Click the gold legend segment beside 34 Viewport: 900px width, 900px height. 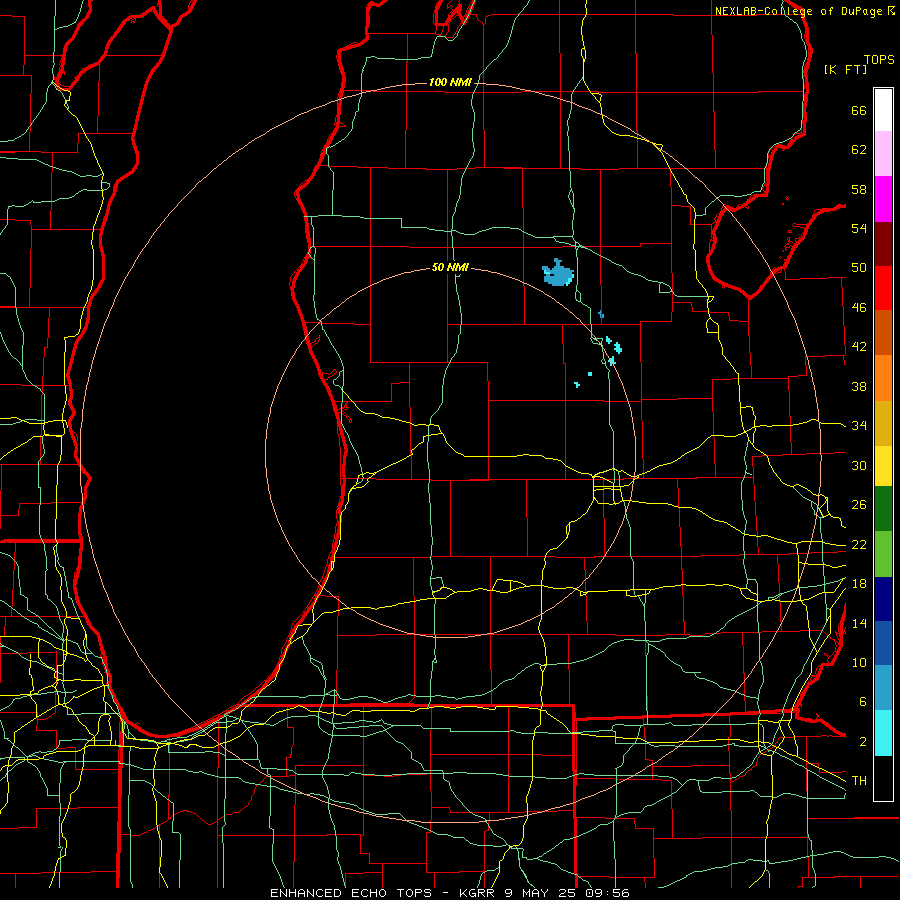point(883,423)
